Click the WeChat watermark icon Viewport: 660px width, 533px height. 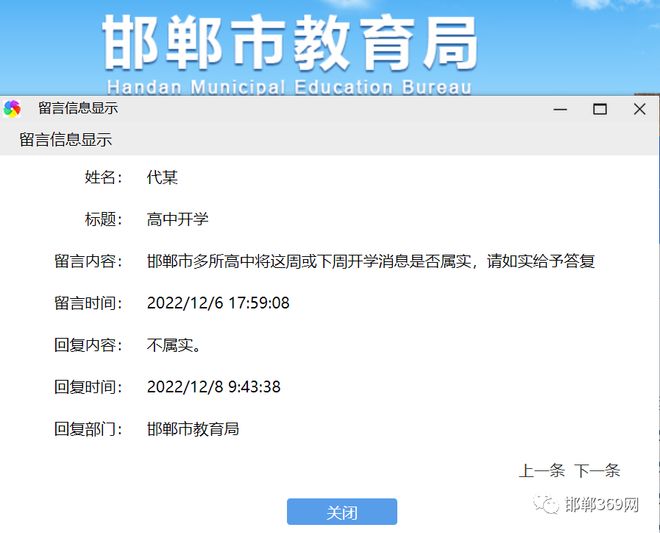click(546, 504)
